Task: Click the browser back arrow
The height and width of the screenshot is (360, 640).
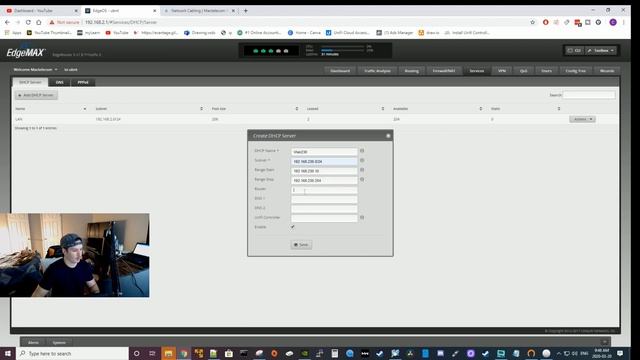Action: [x=7, y=22]
